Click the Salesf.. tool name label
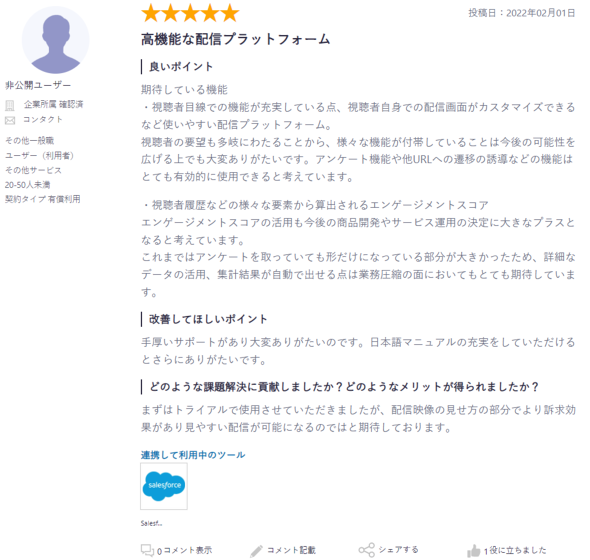The image size is (590, 560). click(x=151, y=523)
